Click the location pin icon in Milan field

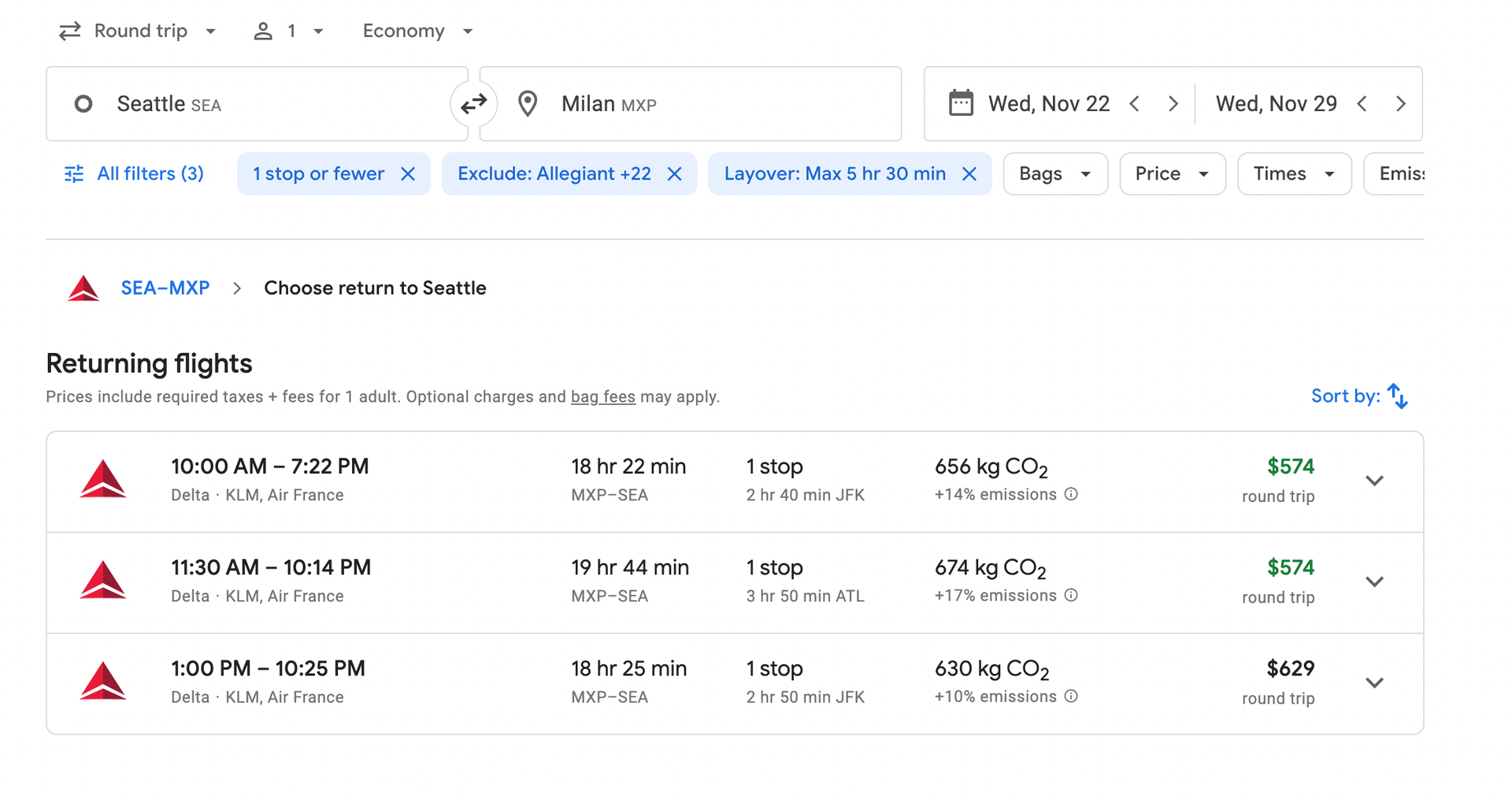[528, 103]
